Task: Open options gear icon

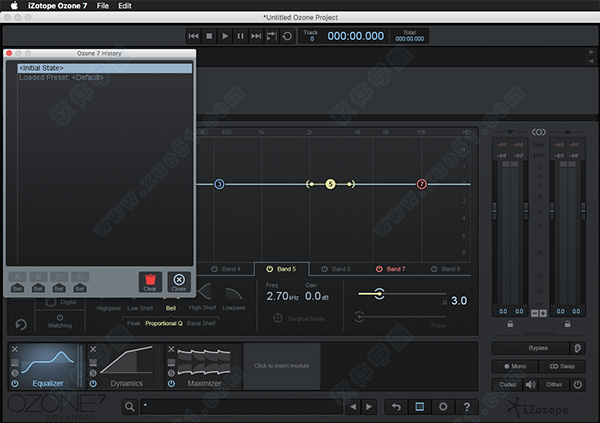Action: 443,407
